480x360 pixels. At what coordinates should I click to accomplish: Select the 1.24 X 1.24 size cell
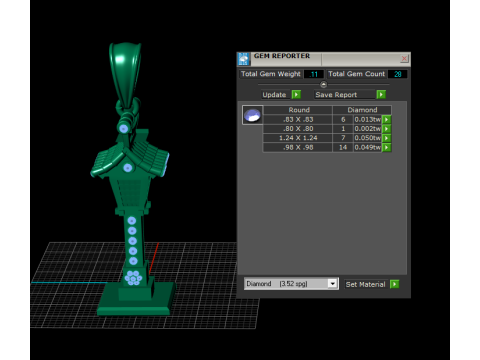(x=298, y=138)
